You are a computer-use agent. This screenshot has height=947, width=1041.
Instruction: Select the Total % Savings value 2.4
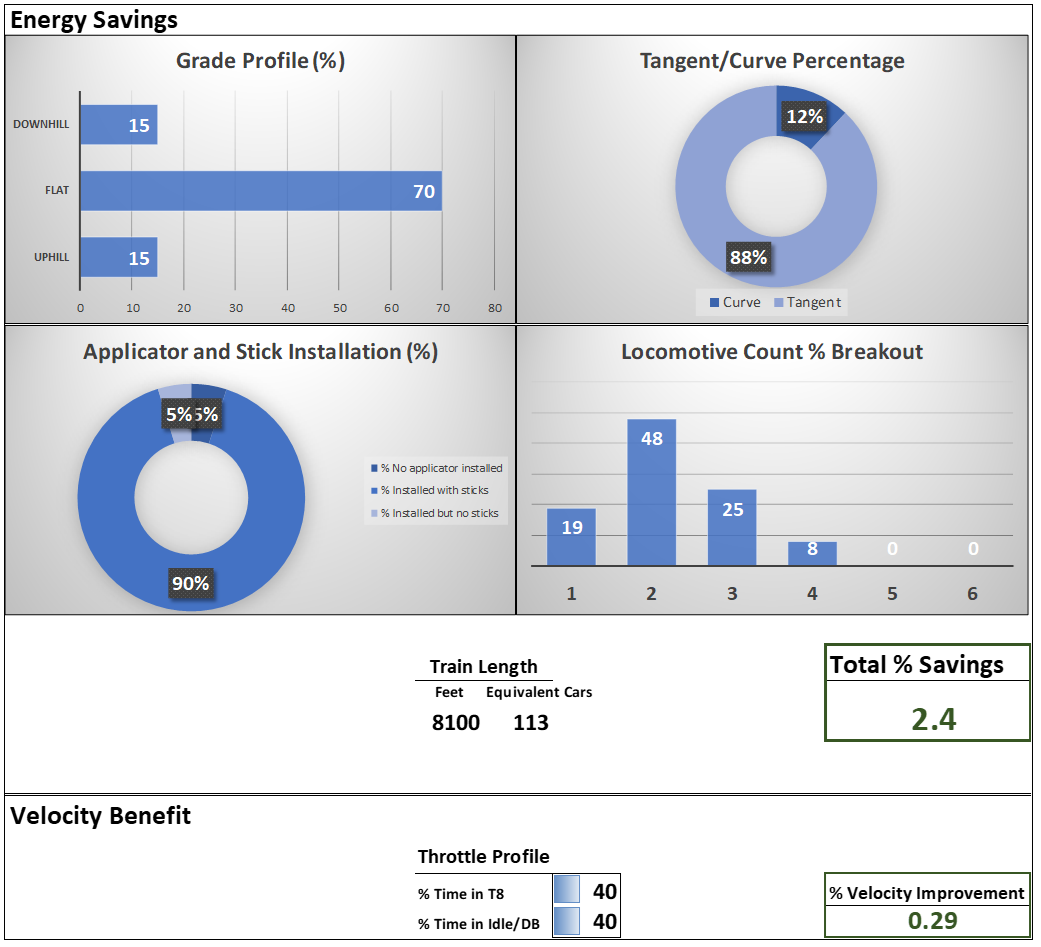coord(927,719)
